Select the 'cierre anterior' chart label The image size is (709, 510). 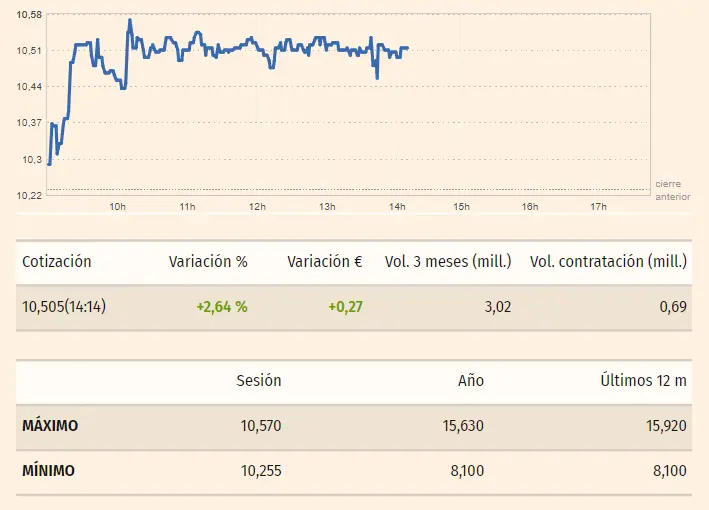point(673,191)
